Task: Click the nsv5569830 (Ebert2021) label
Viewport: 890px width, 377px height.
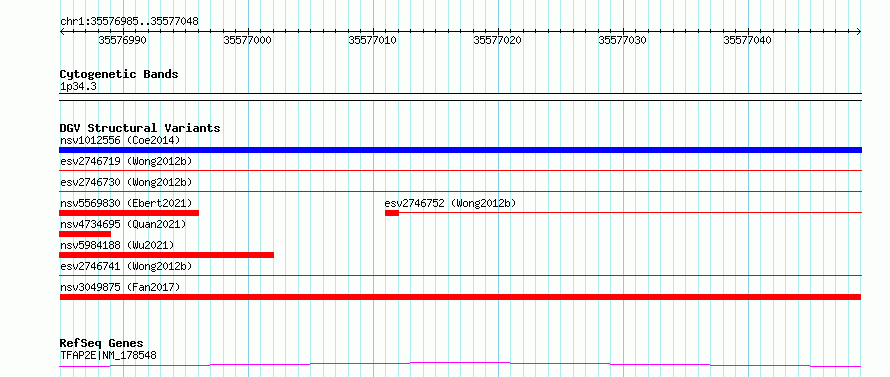Action: [x=126, y=203]
